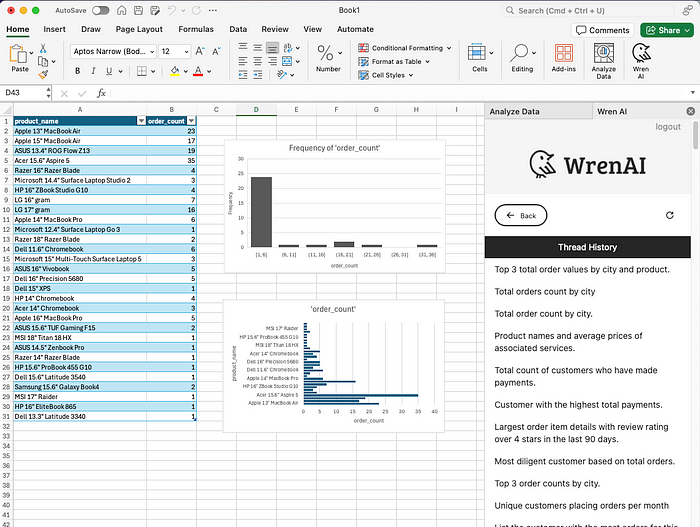Image resolution: width=700 pixels, height=527 pixels.
Task: Open the product_name column filter dropdown
Action: click(x=141, y=120)
